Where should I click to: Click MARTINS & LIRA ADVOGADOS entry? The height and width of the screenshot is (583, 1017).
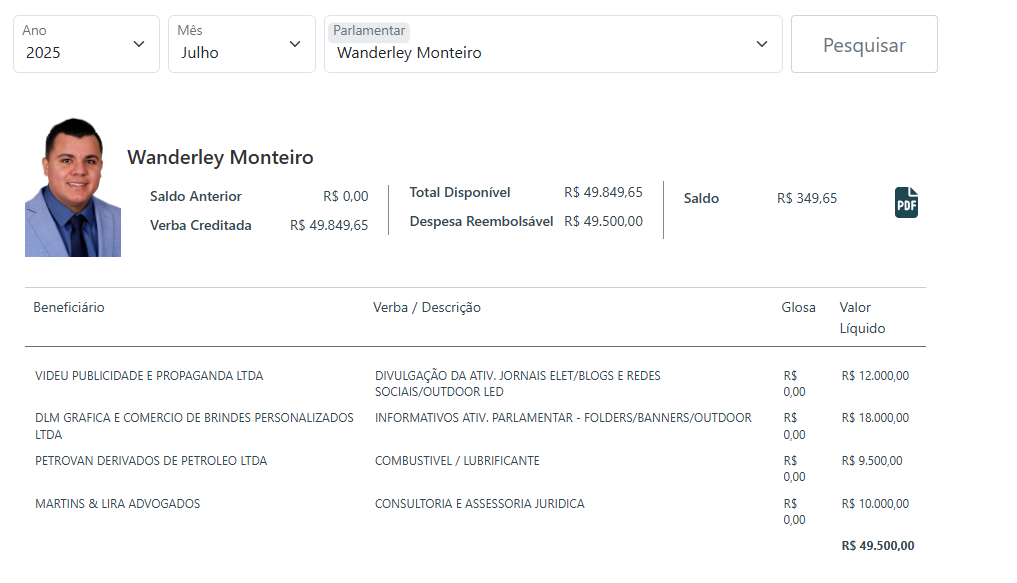117,504
